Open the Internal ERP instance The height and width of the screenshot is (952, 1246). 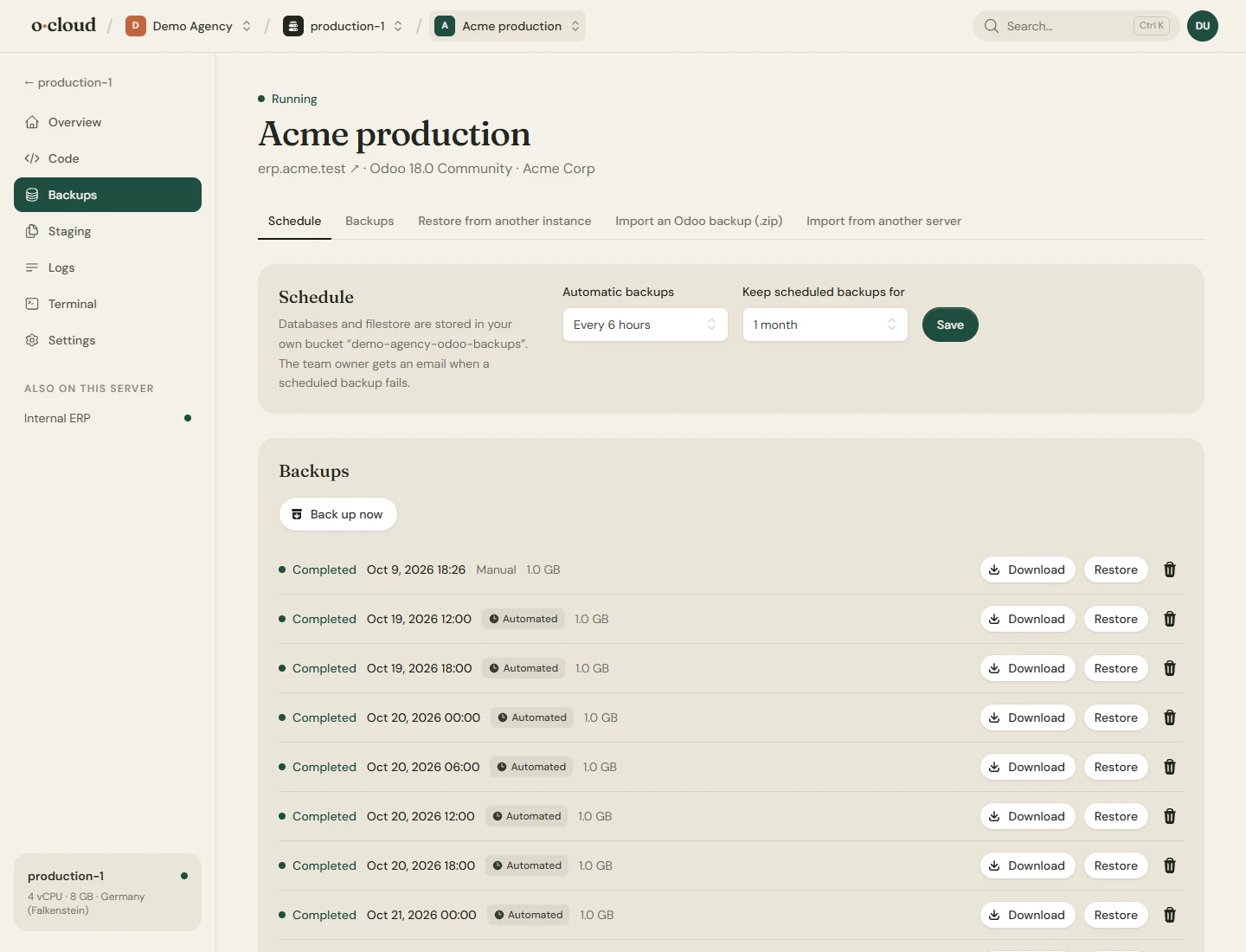(107, 418)
